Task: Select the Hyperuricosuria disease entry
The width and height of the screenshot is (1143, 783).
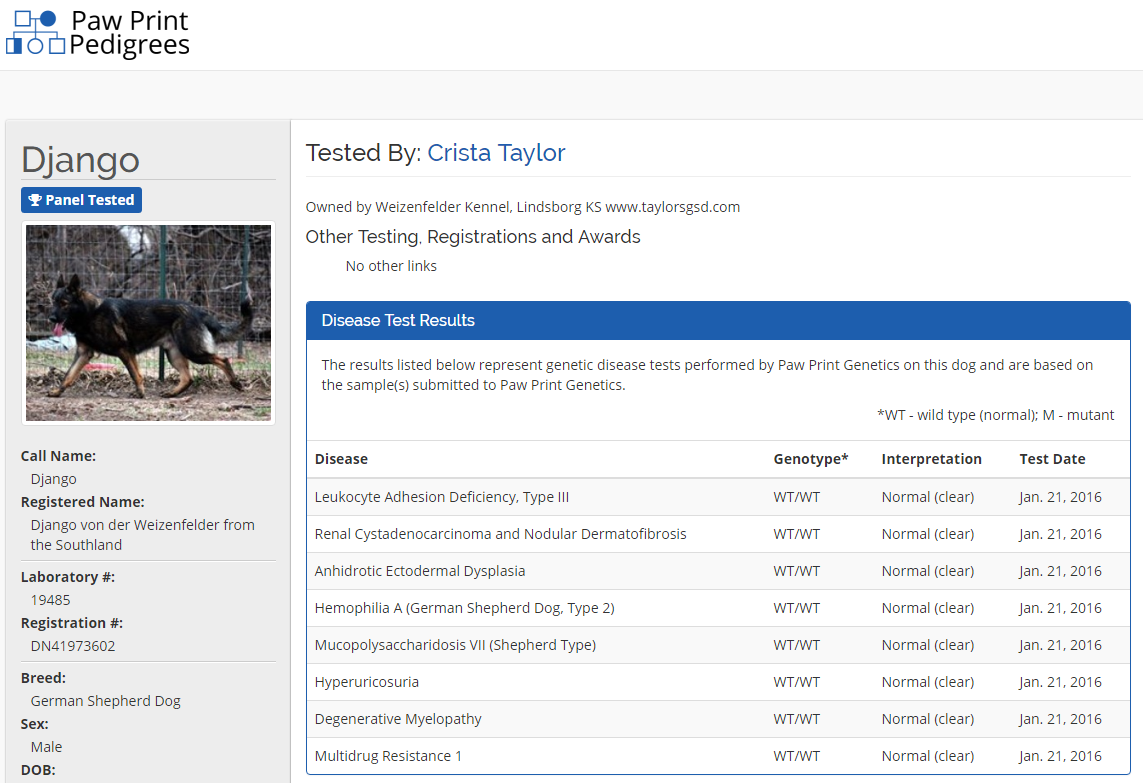Action: pos(367,682)
